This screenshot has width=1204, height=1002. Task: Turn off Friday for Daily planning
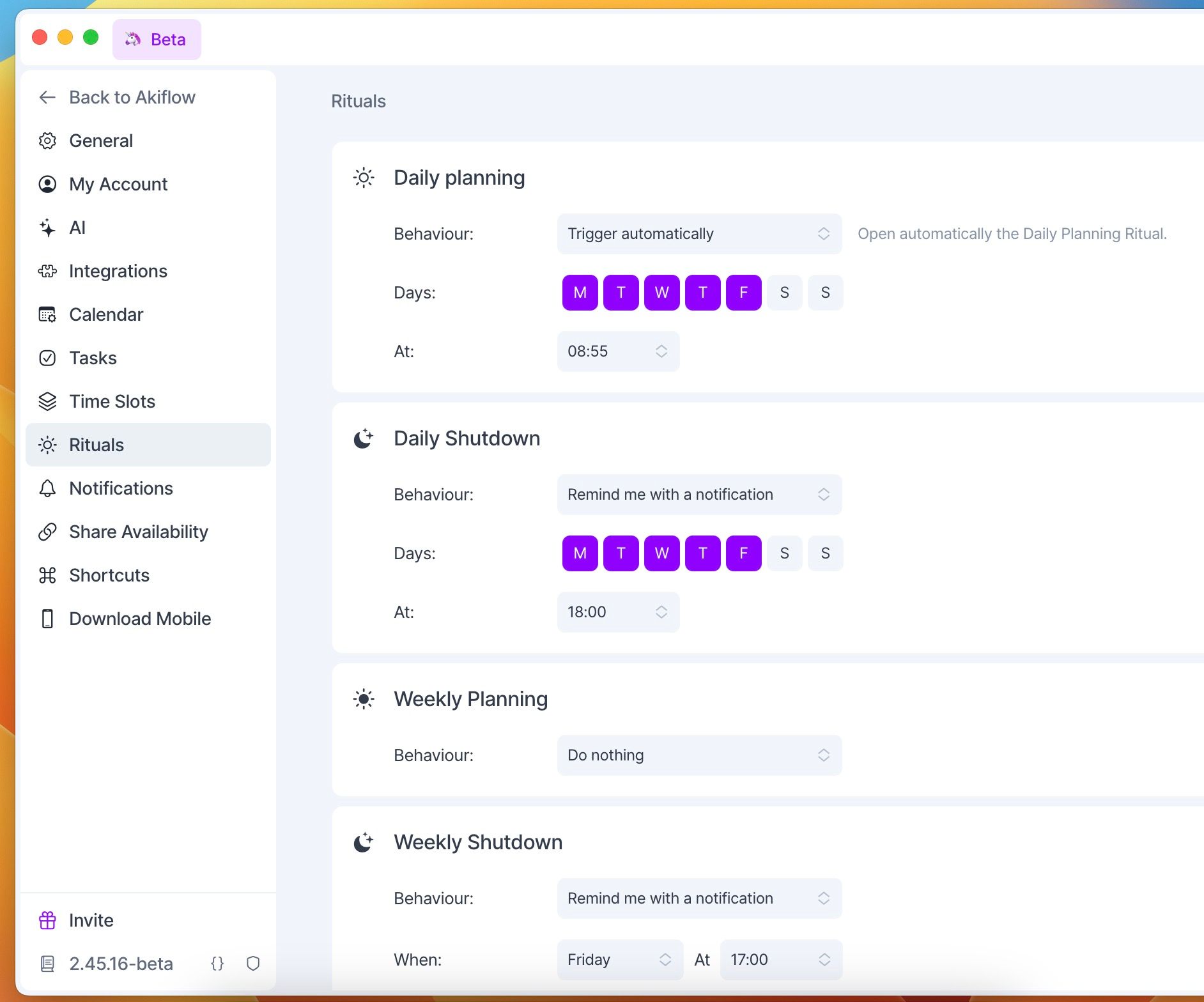point(743,293)
